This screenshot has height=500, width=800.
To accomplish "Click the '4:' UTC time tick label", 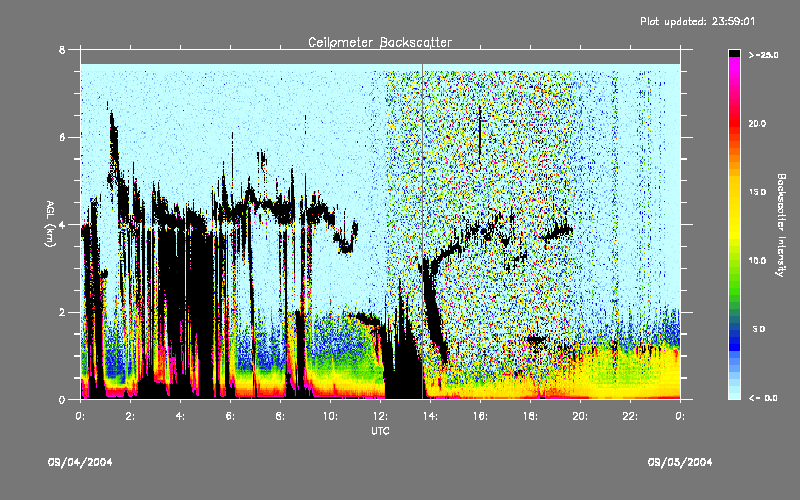I will (x=180, y=416).
